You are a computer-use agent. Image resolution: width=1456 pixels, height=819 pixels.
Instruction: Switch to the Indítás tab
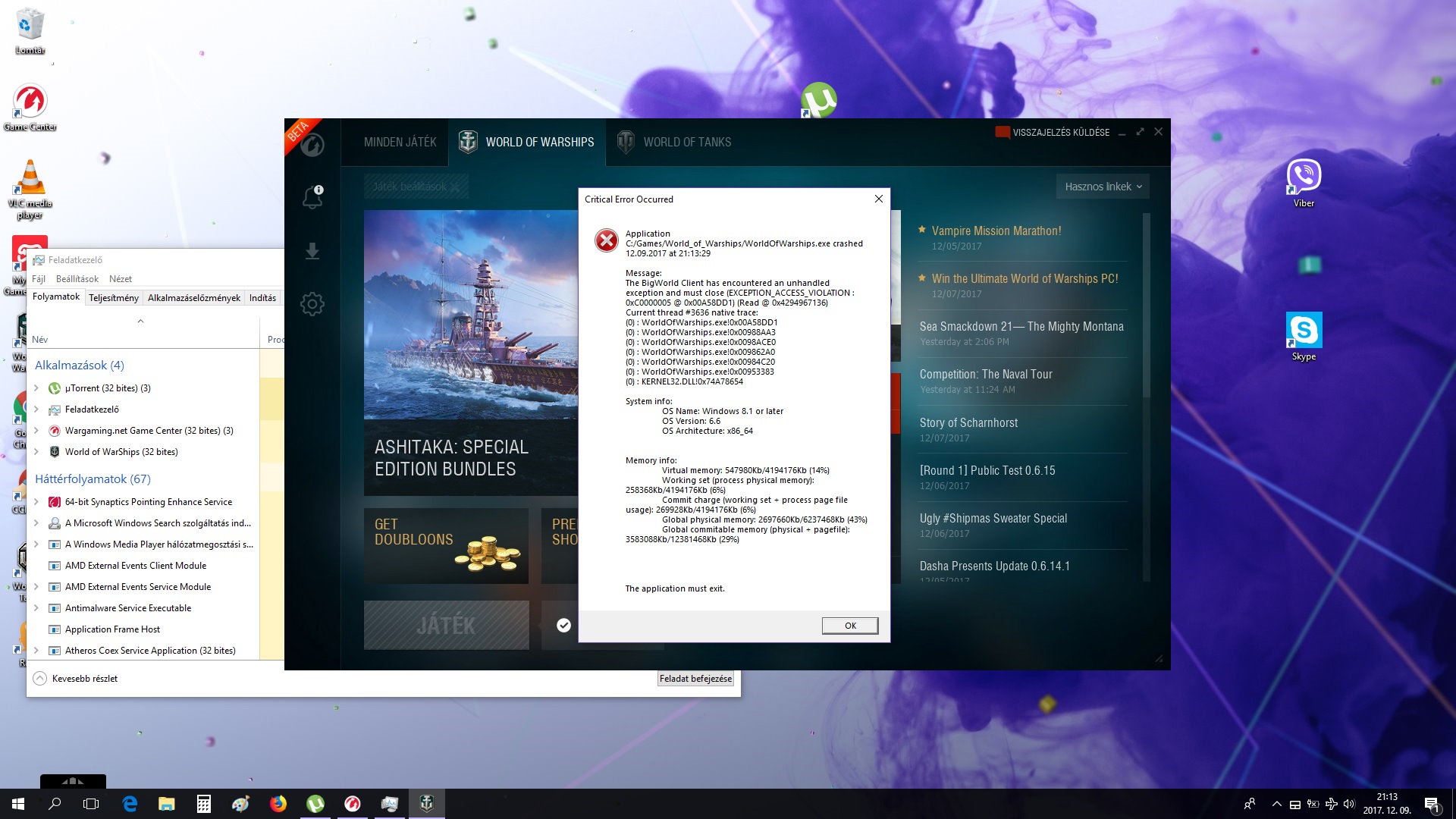pyautogui.click(x=262, y=297)
